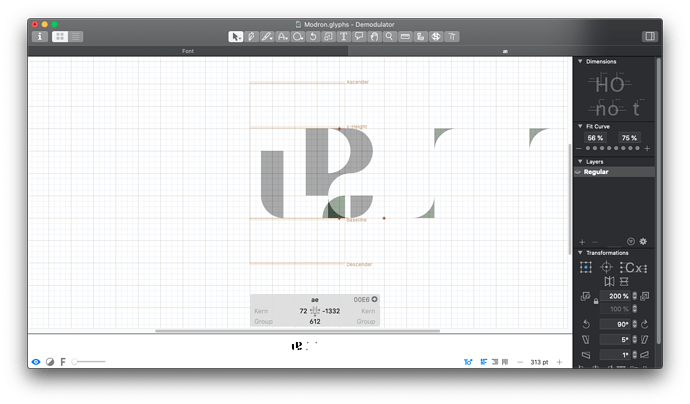Viewport: 690px width, 404px height.
Task: Select the Pencil tool
Action: point(267,37)
